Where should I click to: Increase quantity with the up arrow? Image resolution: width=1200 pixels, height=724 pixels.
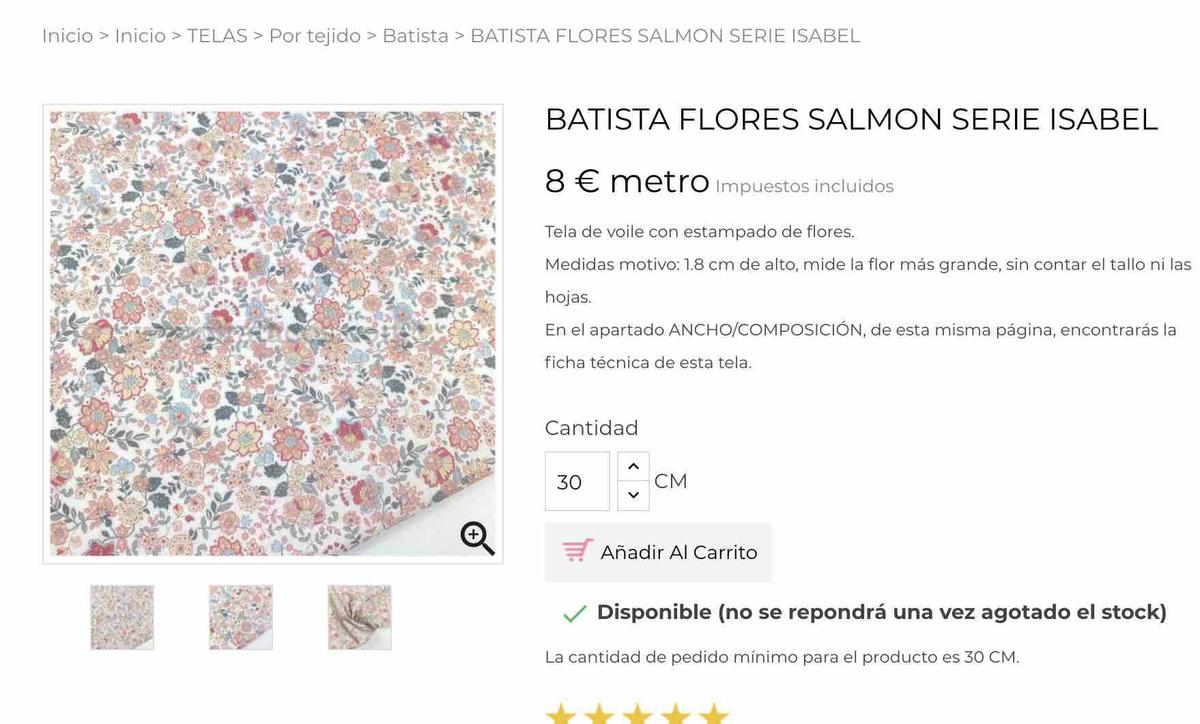point(633,466)
